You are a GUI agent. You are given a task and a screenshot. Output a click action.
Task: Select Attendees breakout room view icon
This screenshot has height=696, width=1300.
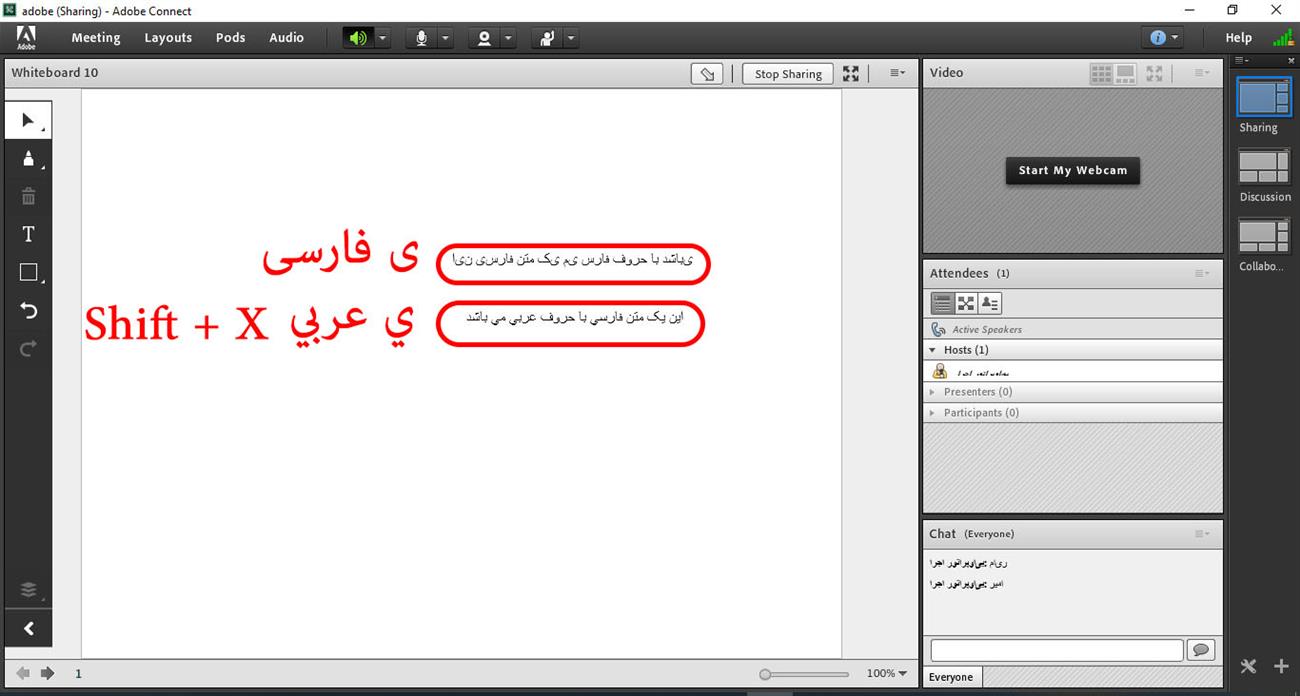pyautogui.click(x=966, y=303)
